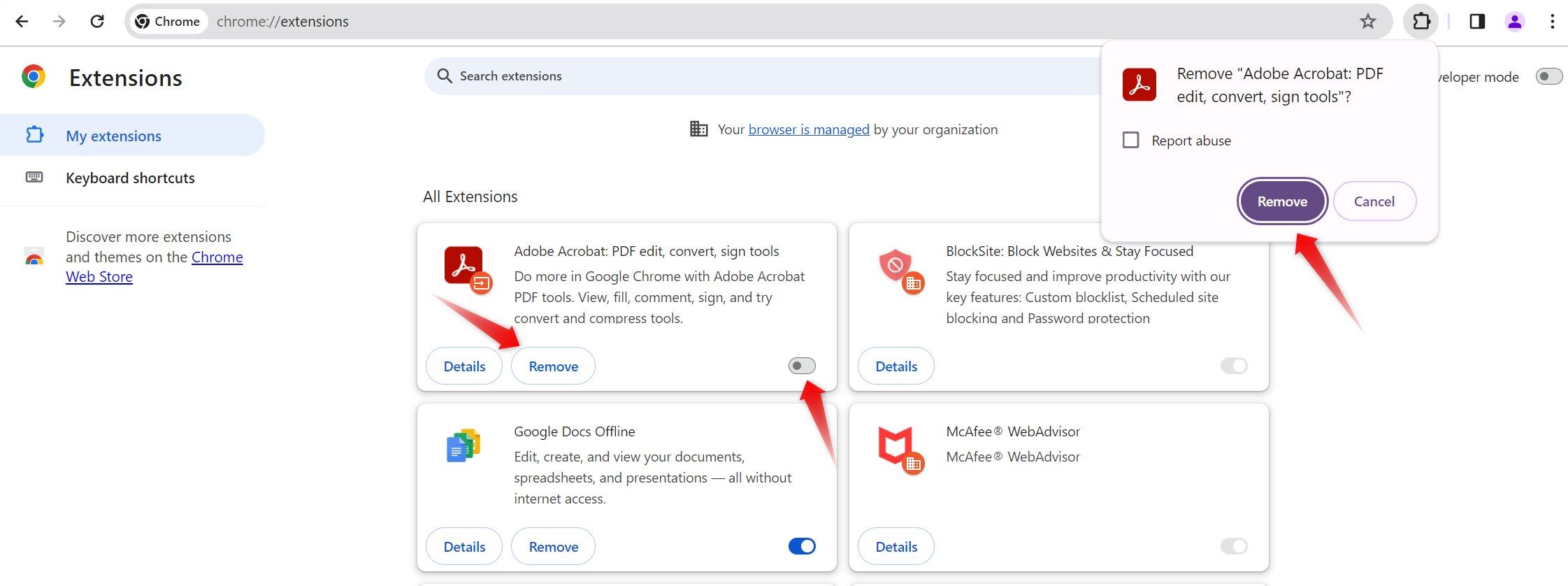Toggle Developer mode switch
1568x586 pixels.
tap(1548, 76)
